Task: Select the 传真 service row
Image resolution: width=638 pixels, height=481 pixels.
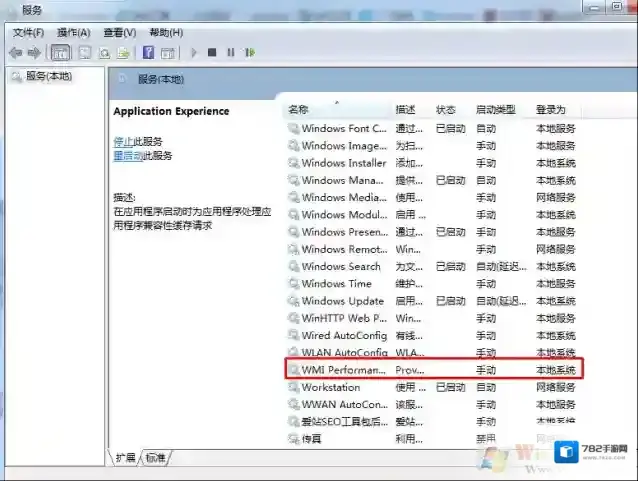Action: 433,439
